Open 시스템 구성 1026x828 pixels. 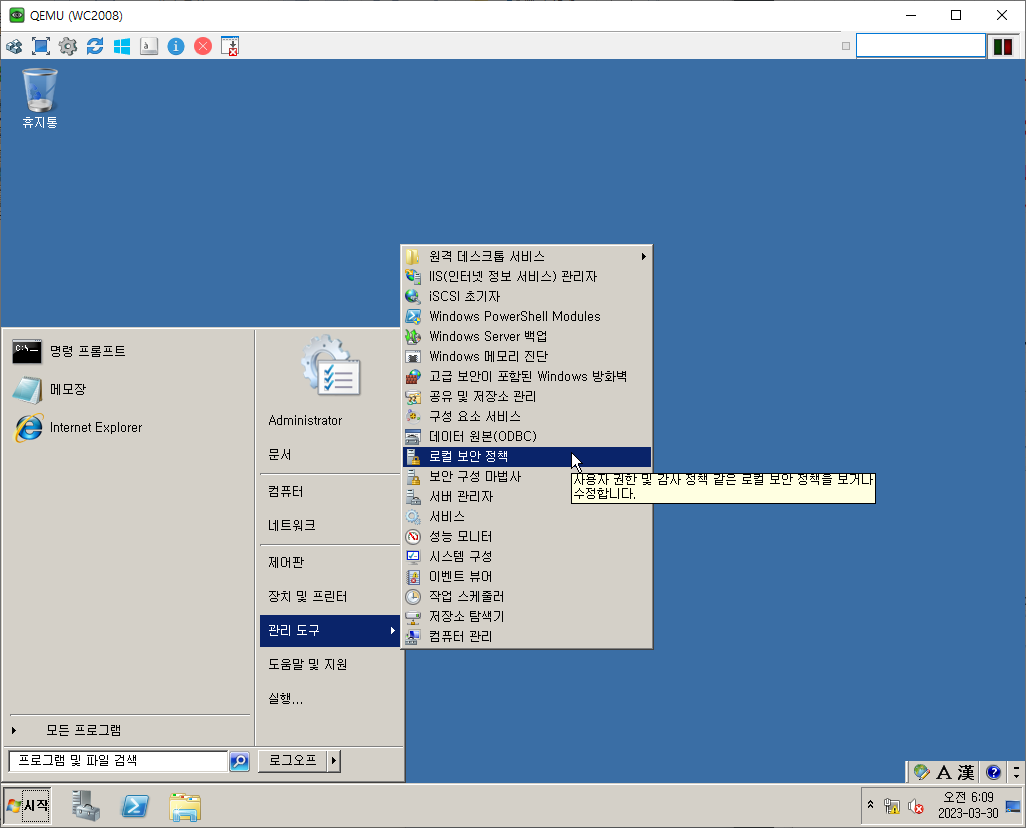527,556
